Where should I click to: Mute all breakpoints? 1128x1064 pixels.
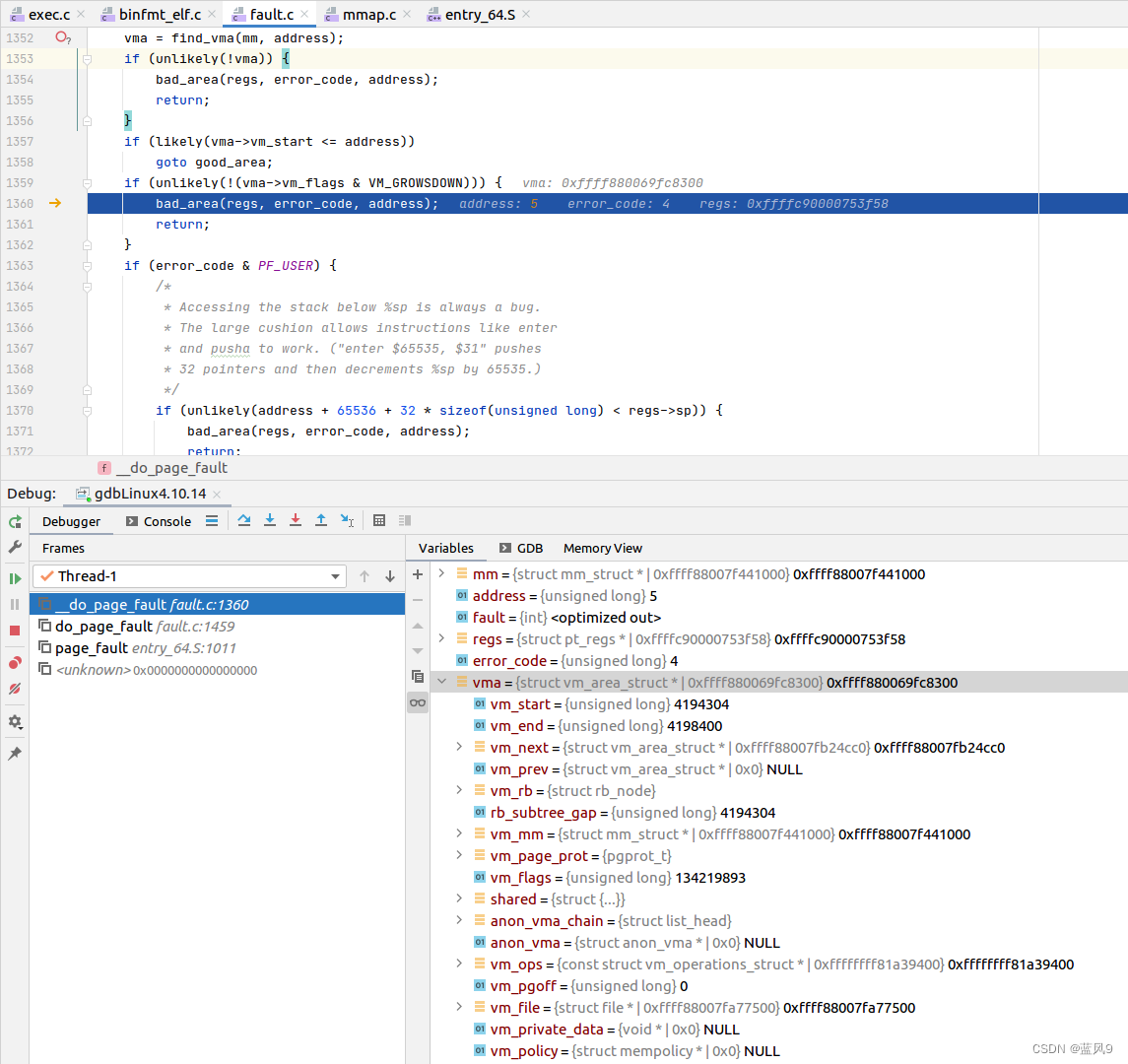click(x=15, y=689)
